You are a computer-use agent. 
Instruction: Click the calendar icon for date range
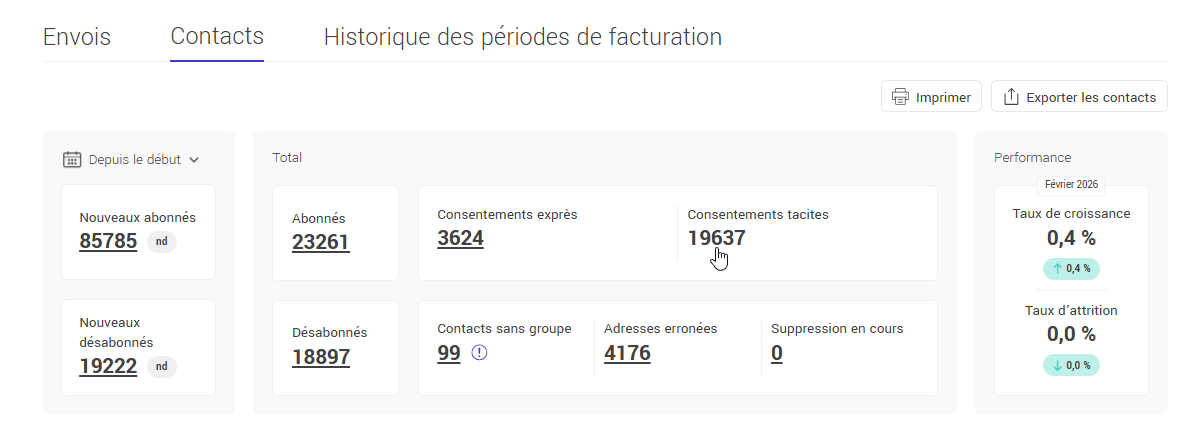tap(72, 159)
